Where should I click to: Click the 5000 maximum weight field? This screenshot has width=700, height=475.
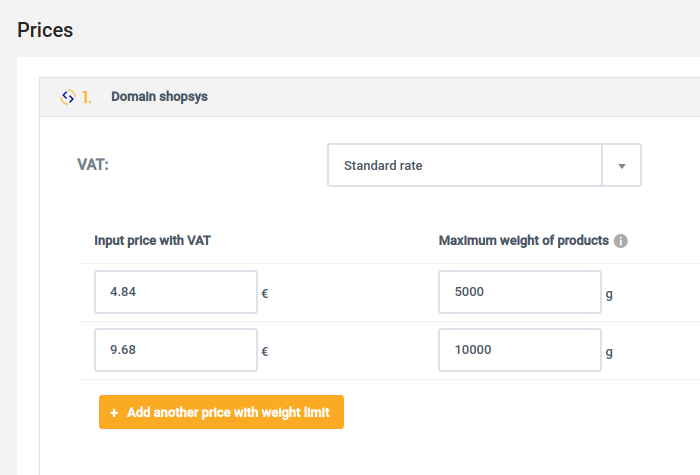click(x=520, y=292)
